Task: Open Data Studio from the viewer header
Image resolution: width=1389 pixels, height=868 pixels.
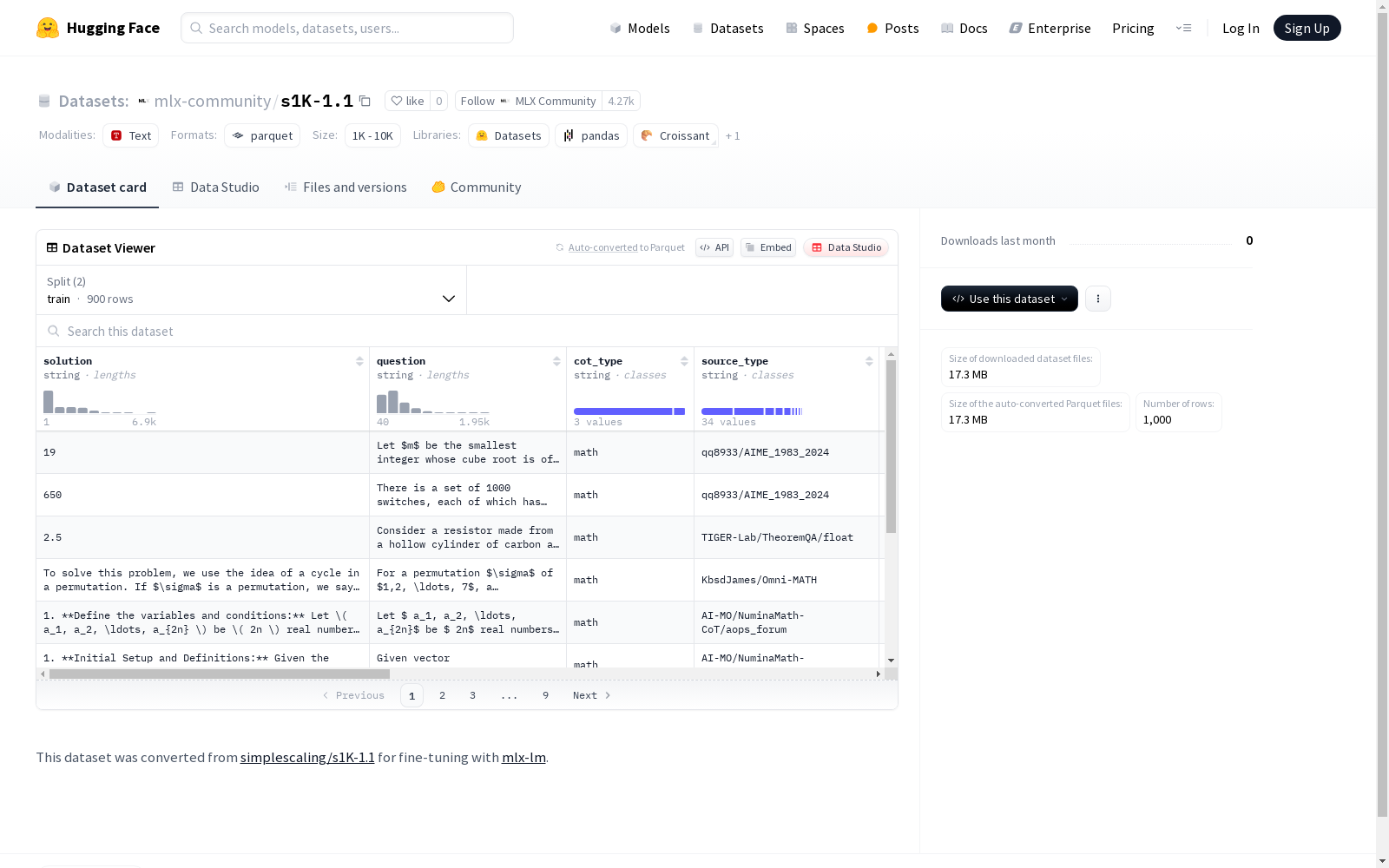Action: pyautogui.click(x=846, y=247)
